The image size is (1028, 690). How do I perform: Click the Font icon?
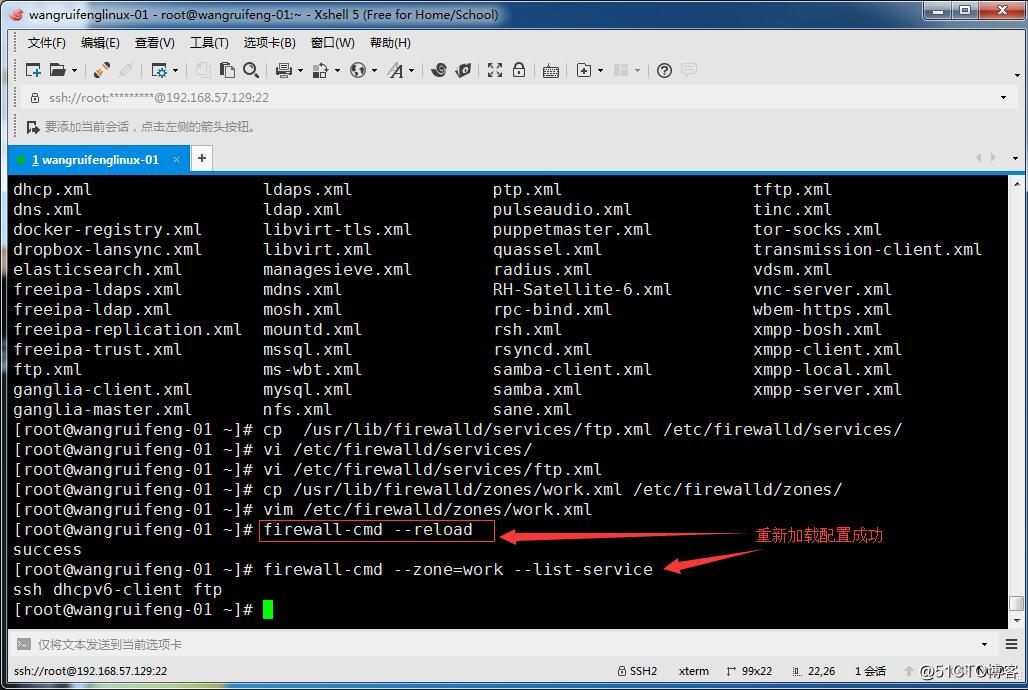pos(395,70)
